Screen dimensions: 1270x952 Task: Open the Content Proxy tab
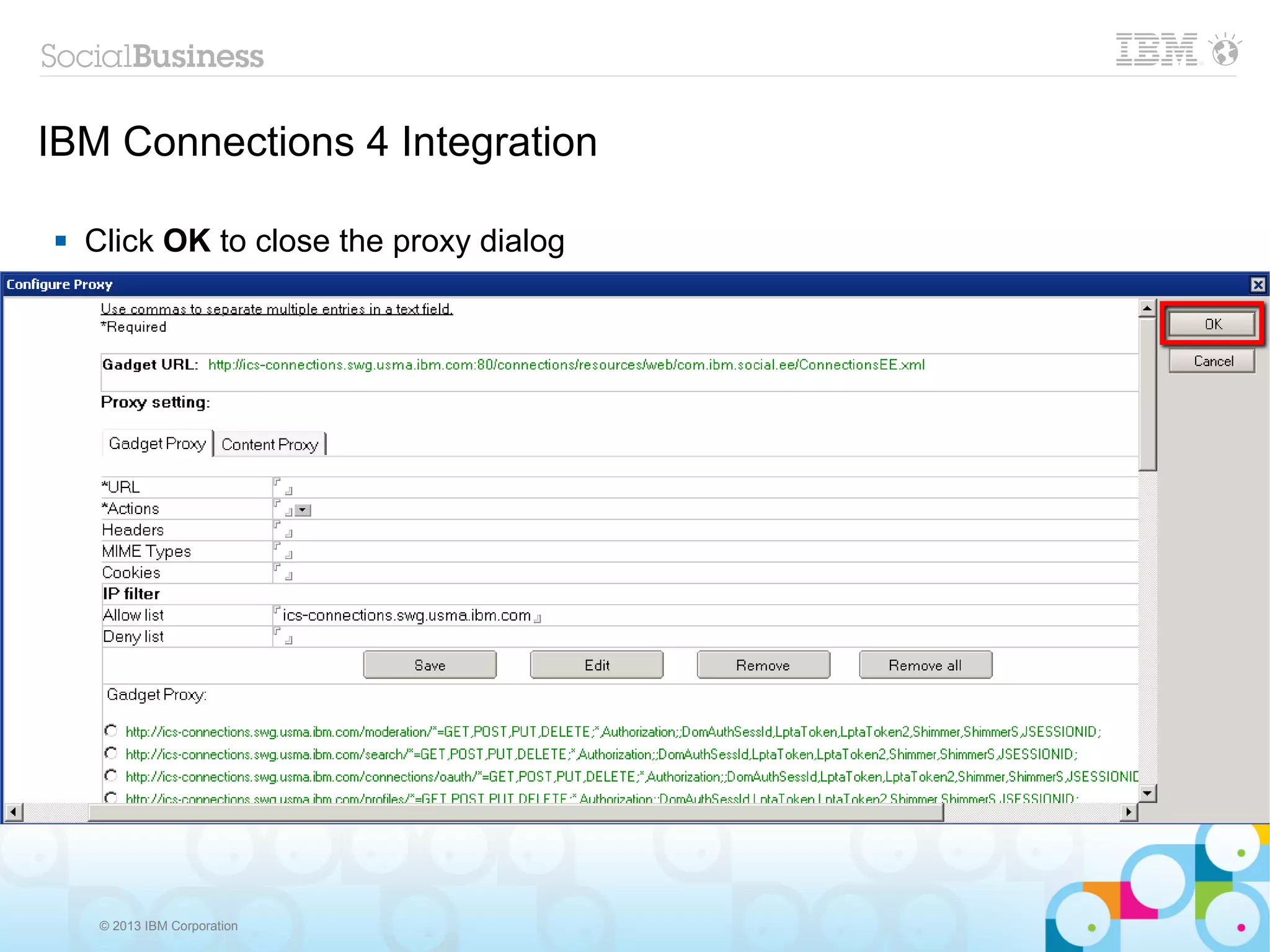[270, 444]
